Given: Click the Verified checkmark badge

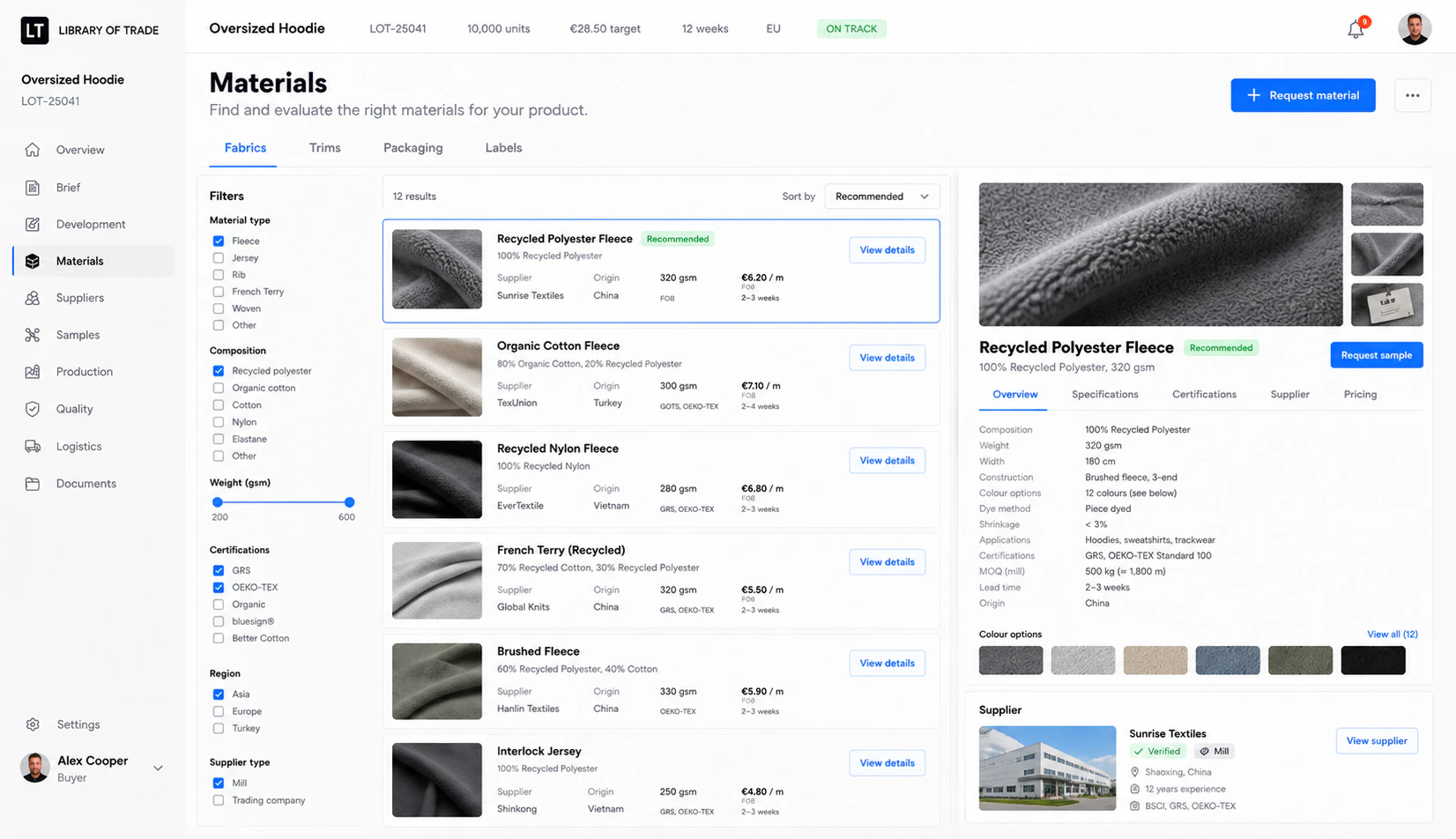Looking at the screenshot, I should [x=1157, y=752].
